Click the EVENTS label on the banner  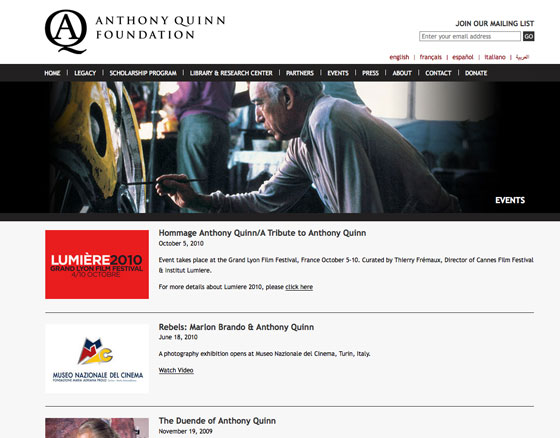tap(510, 200)
